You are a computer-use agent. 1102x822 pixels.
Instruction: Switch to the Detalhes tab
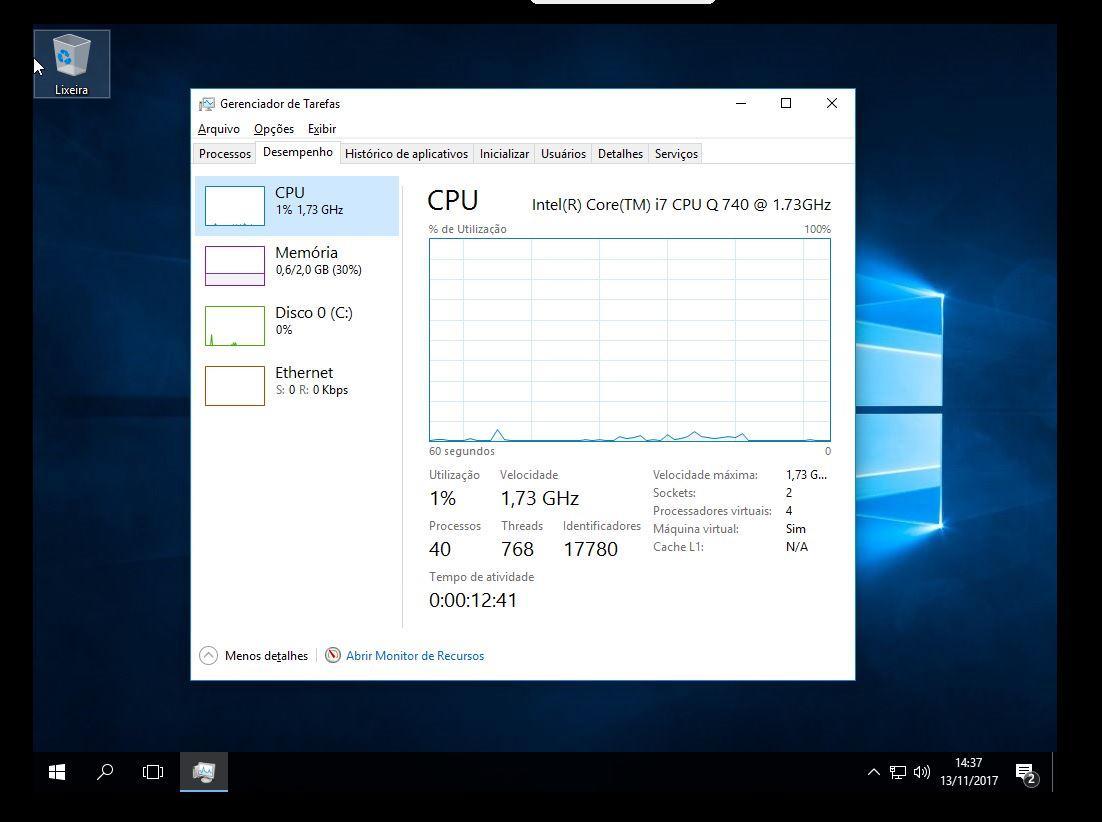(621, 154)
